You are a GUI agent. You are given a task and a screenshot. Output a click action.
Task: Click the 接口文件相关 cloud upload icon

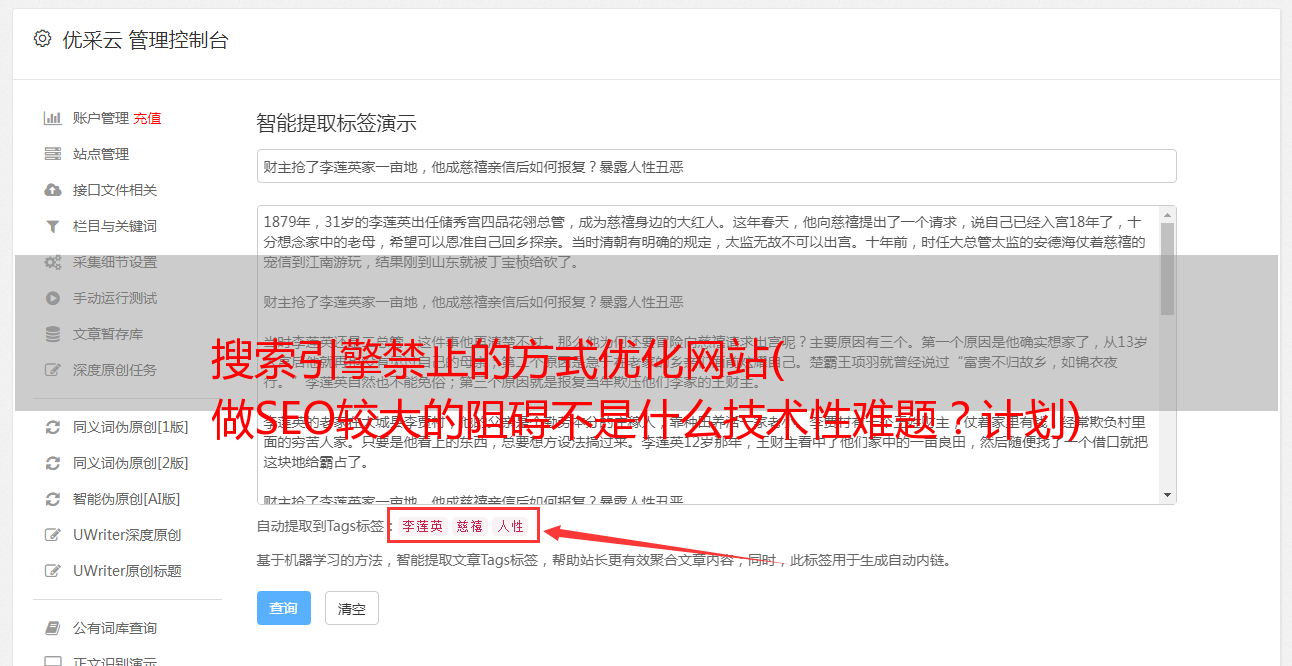tap(53, 190)
